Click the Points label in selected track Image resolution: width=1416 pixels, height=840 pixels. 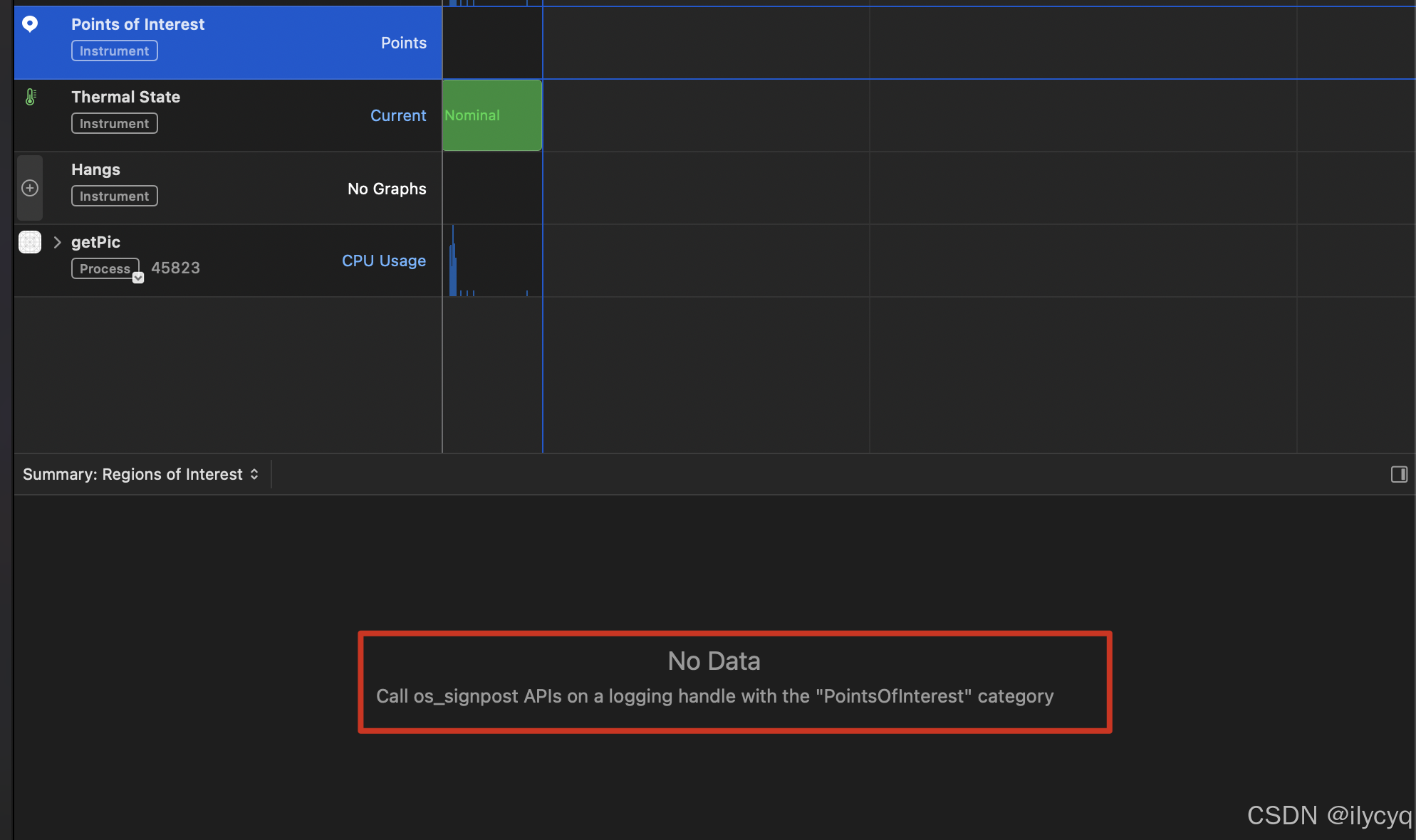click(403, 43)
